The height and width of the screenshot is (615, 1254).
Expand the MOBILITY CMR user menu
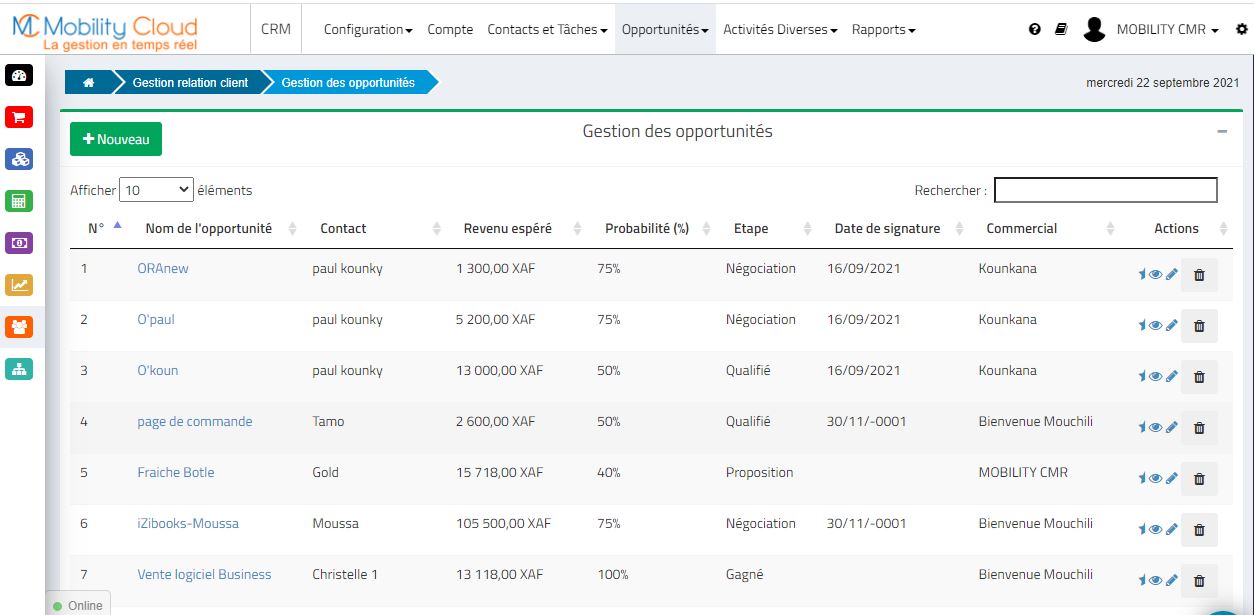click(x=1166, y=30)
